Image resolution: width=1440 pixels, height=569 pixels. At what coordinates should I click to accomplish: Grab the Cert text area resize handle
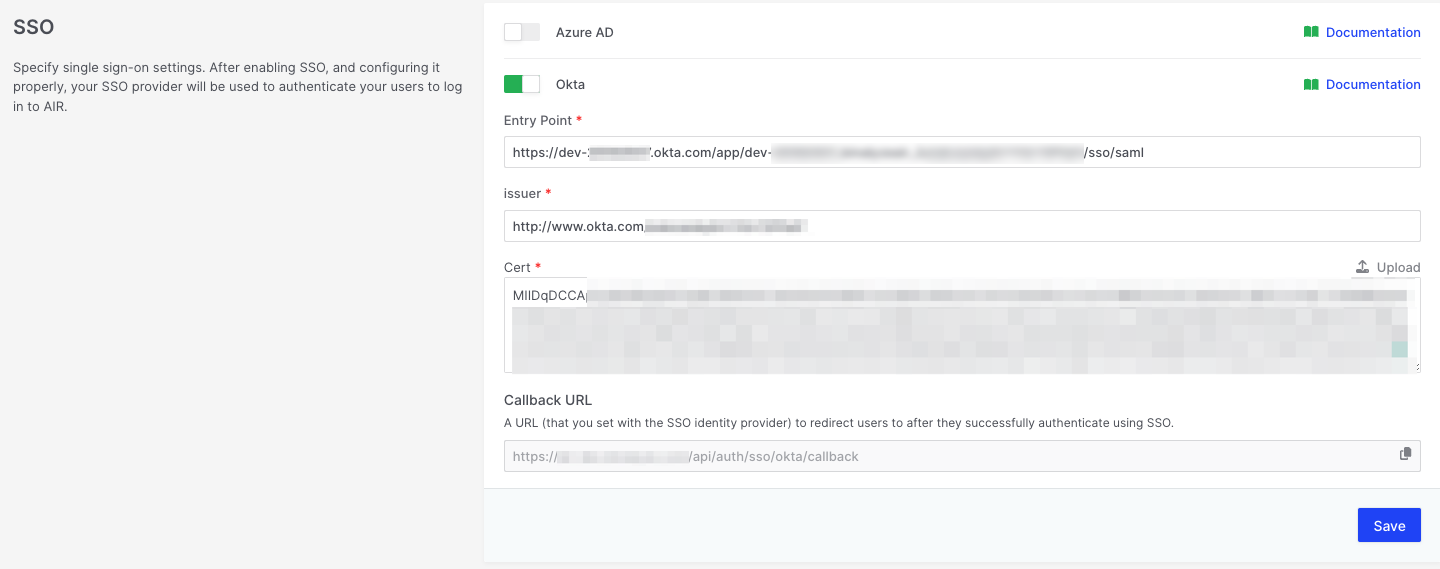coord(1416,368)
